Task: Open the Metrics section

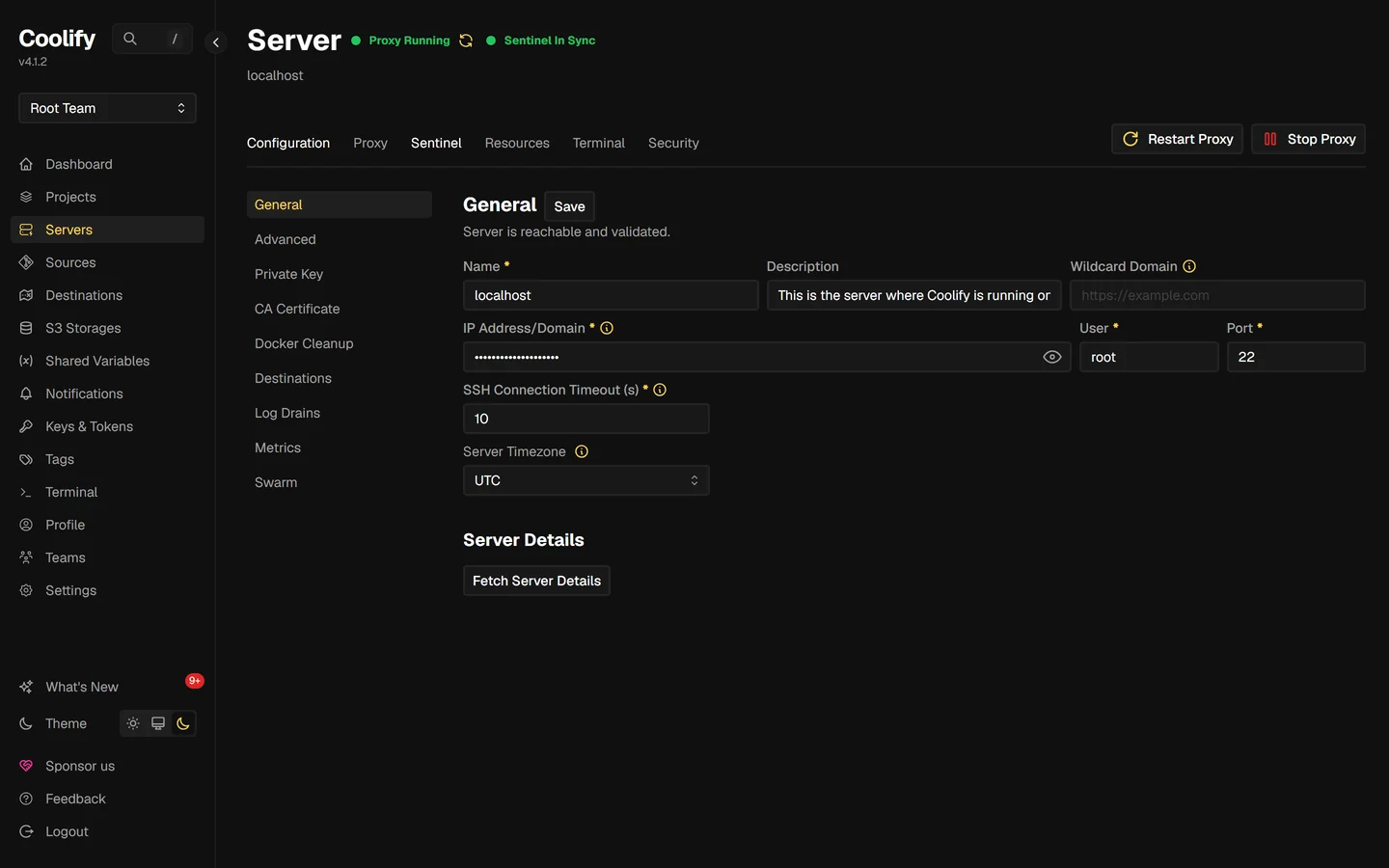Action: coord(340,448)
